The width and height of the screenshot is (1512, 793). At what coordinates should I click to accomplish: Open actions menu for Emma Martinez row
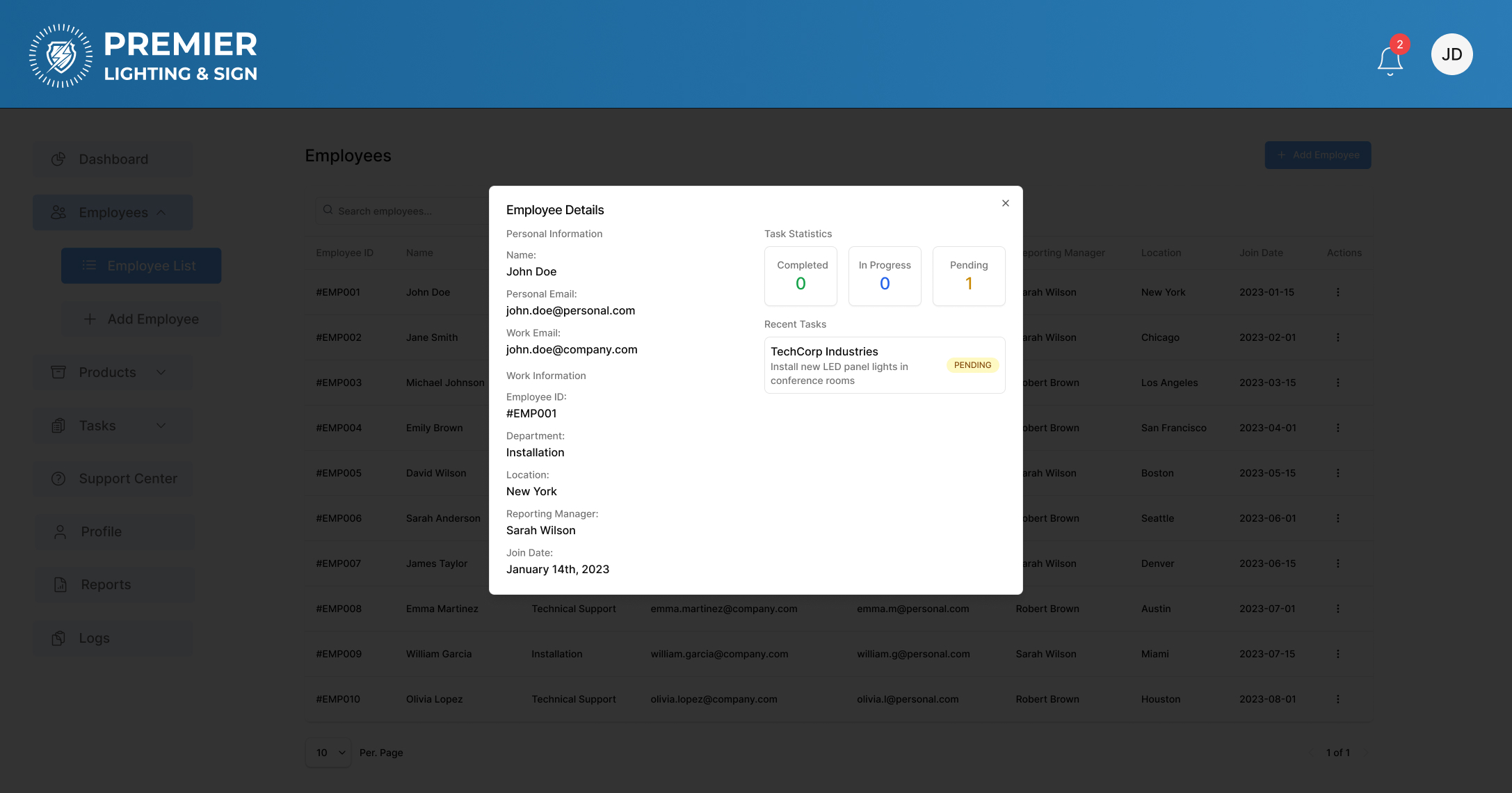[1337, 609]
